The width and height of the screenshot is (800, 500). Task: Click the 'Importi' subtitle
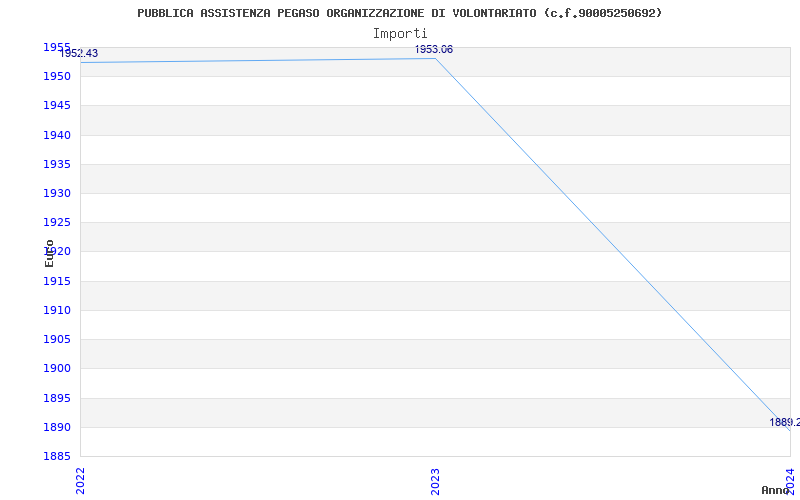coord(399,34)
